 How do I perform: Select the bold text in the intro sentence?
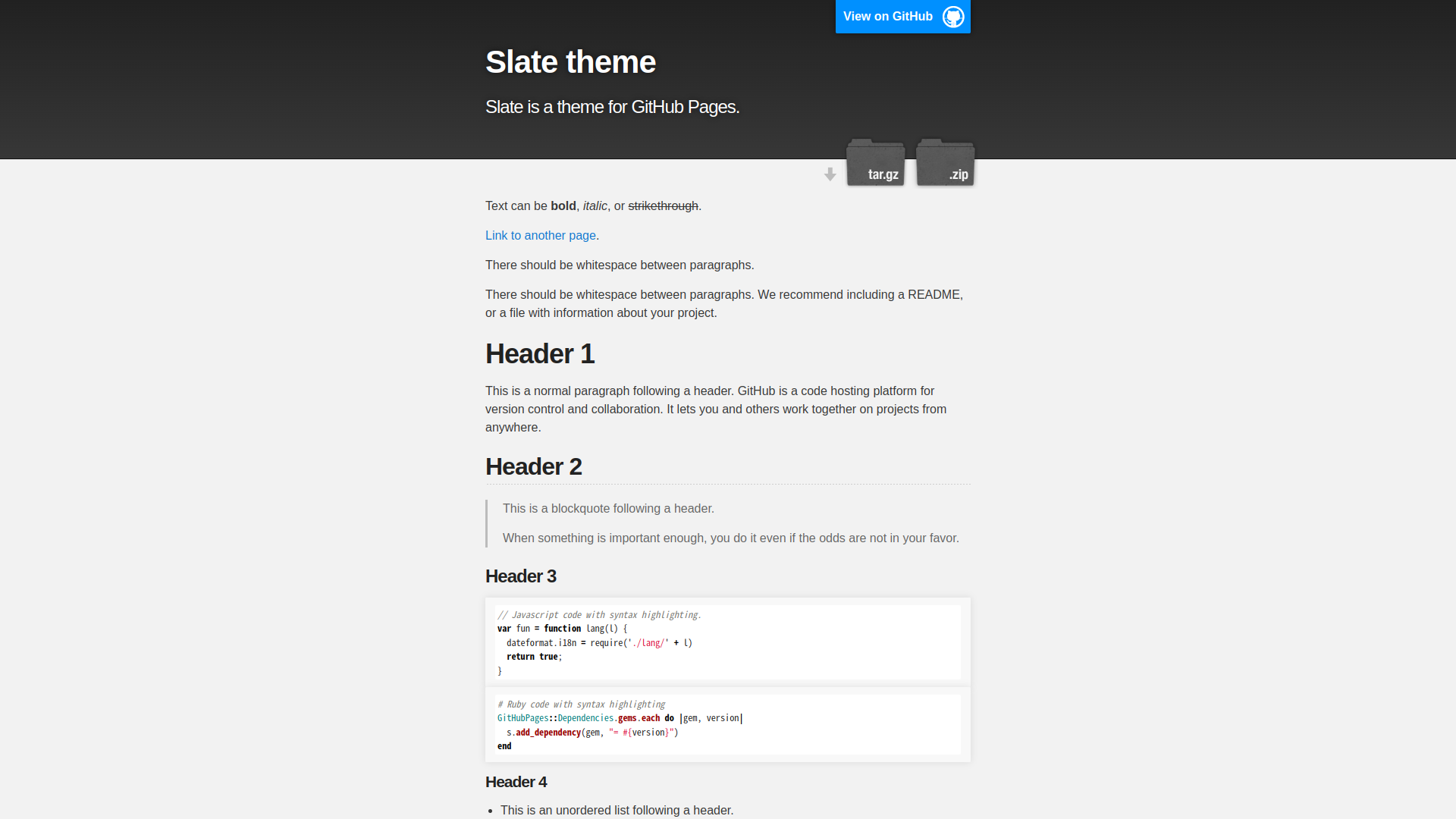[x=563, y=206]
